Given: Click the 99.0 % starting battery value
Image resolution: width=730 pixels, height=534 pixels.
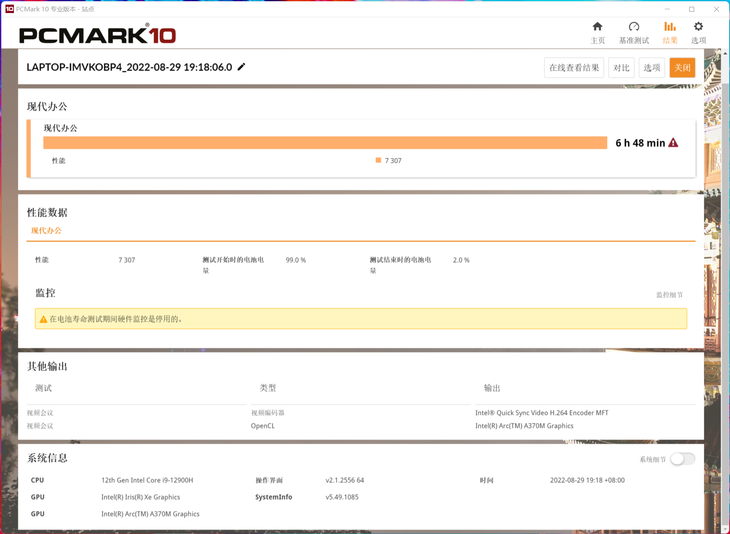Looking at the screenshot, I should pyautogui.click(x=296, y=260).
